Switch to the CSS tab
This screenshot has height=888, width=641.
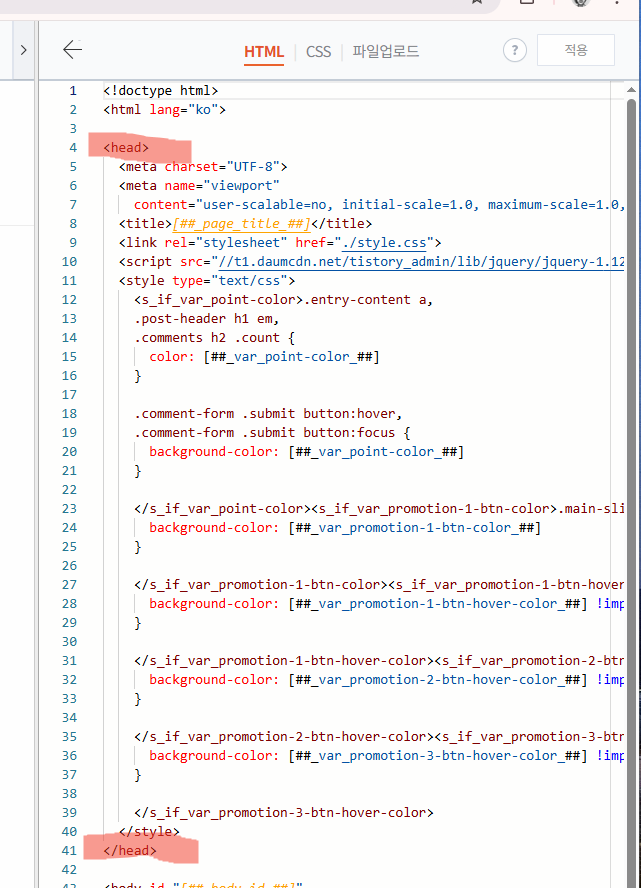click(318, 52)
